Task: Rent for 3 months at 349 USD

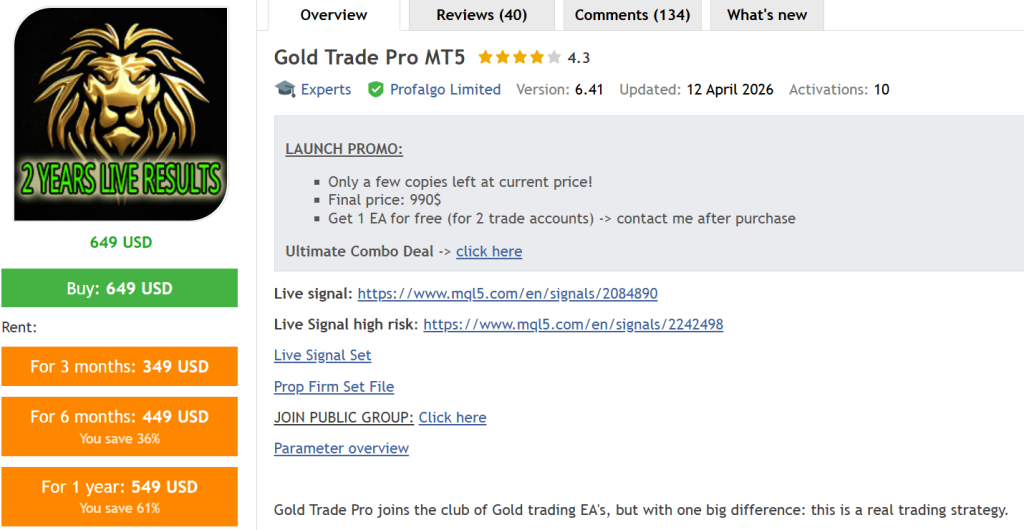Action: pyautogui.click(x=119, y=366)
